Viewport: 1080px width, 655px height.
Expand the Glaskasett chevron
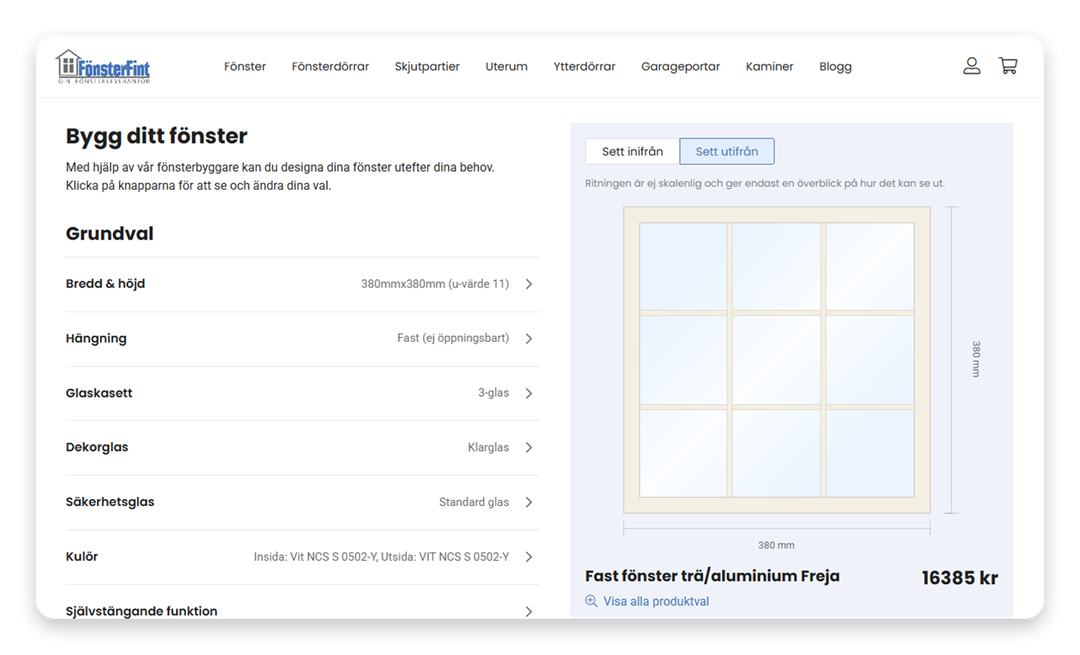click(528, 393)
